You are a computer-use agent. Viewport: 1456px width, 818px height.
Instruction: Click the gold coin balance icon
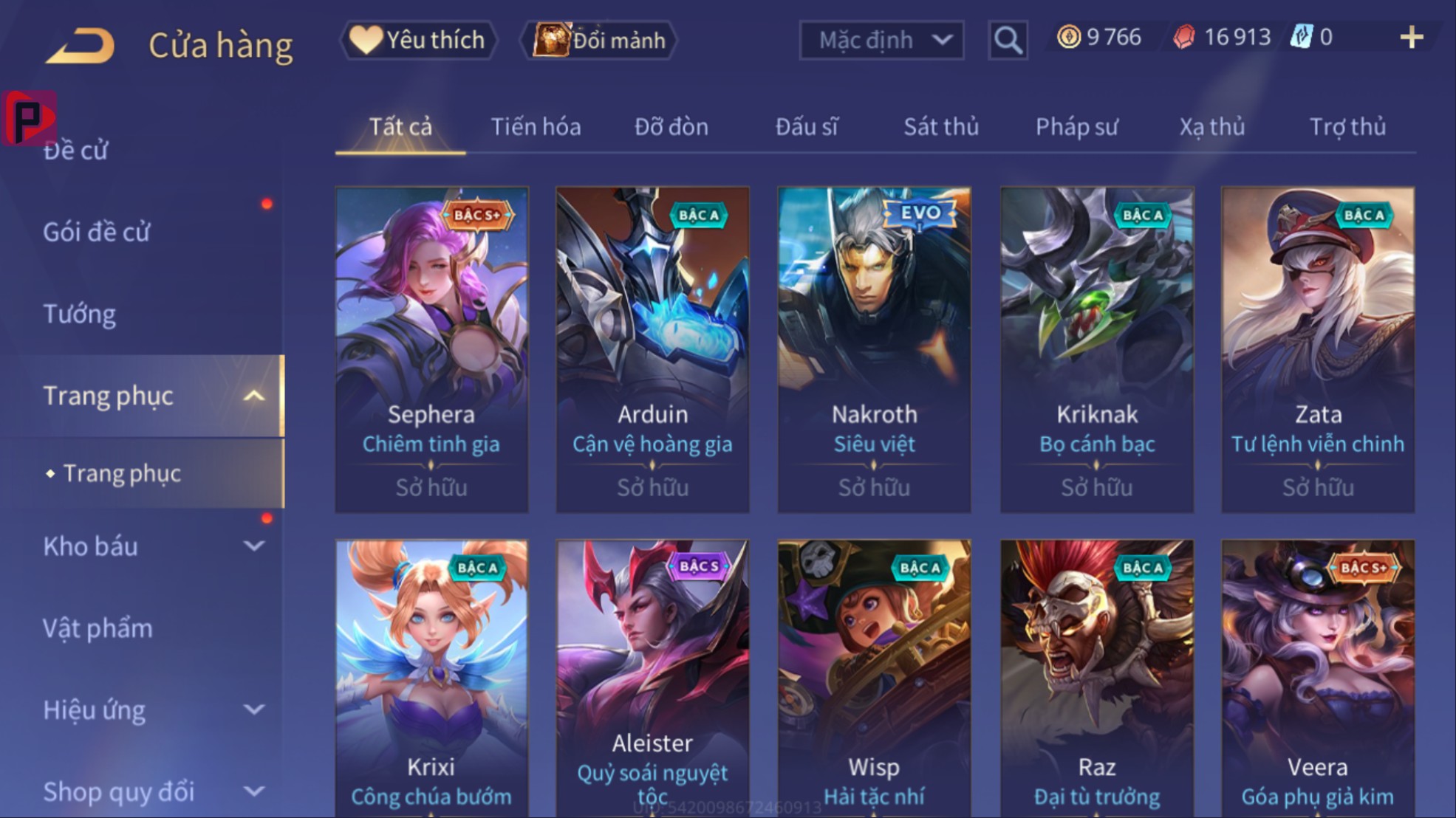1068,37
